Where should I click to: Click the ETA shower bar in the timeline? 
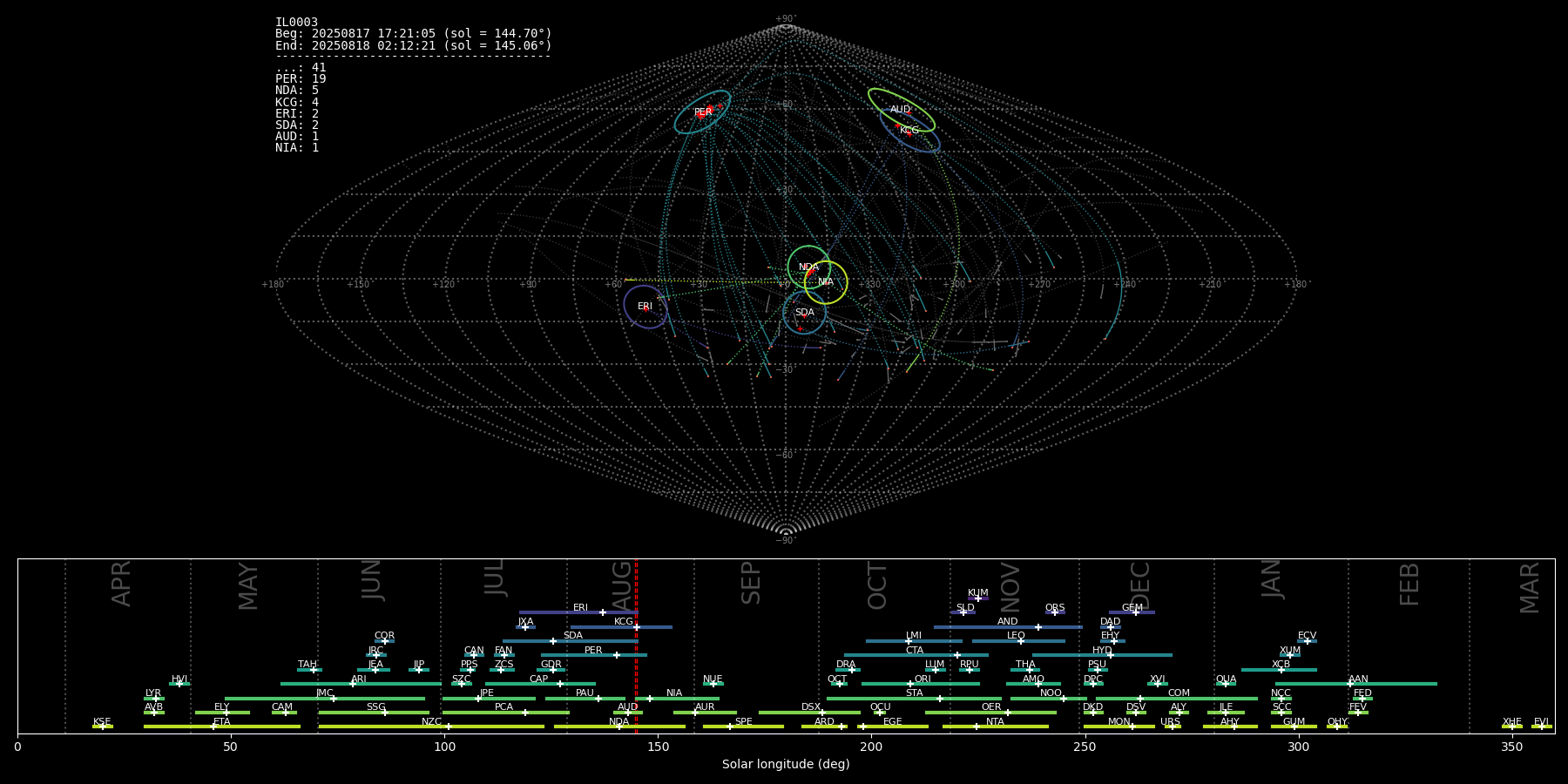(222, 727)
